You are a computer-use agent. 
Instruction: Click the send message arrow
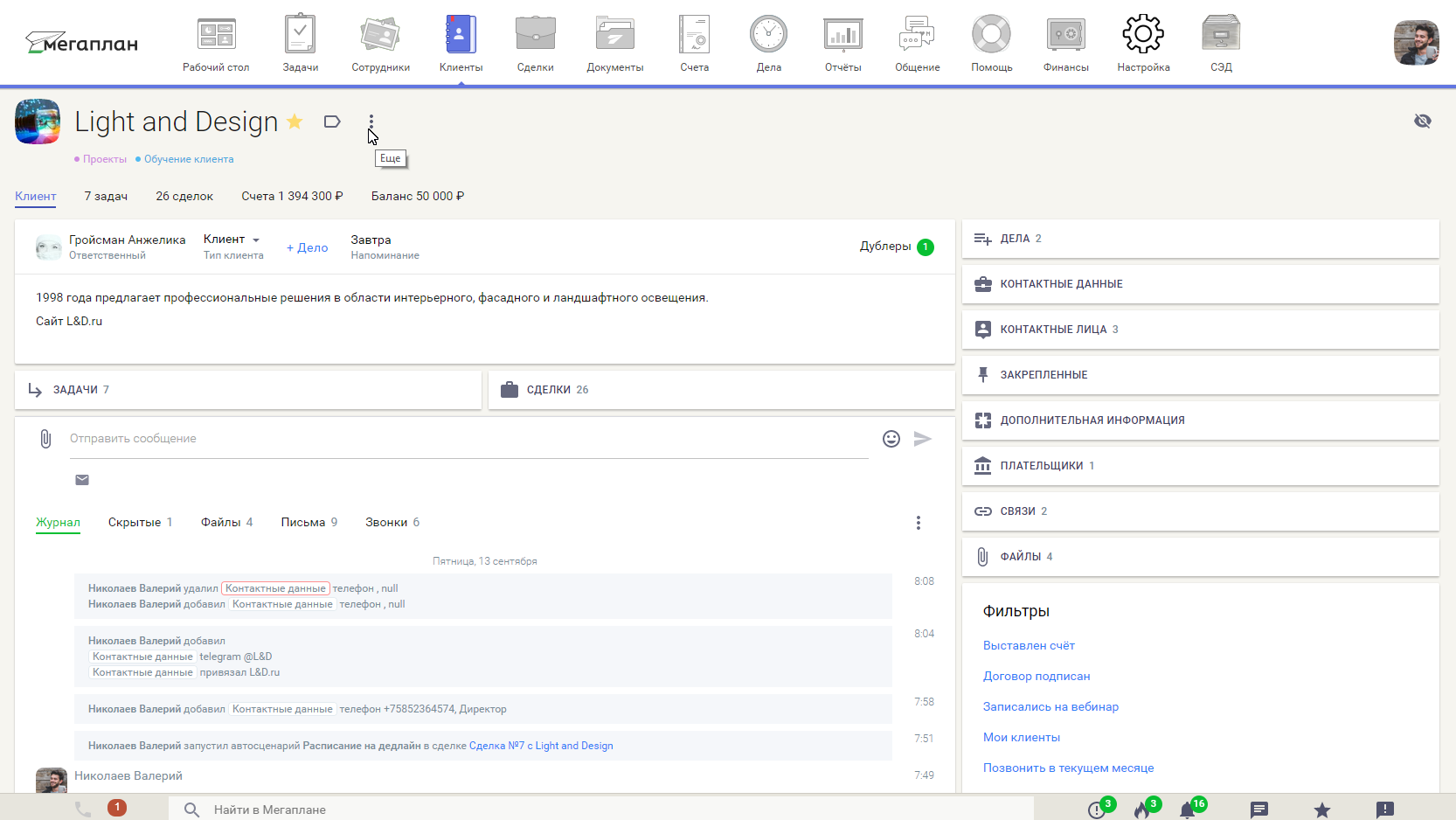tap(923, 439)
